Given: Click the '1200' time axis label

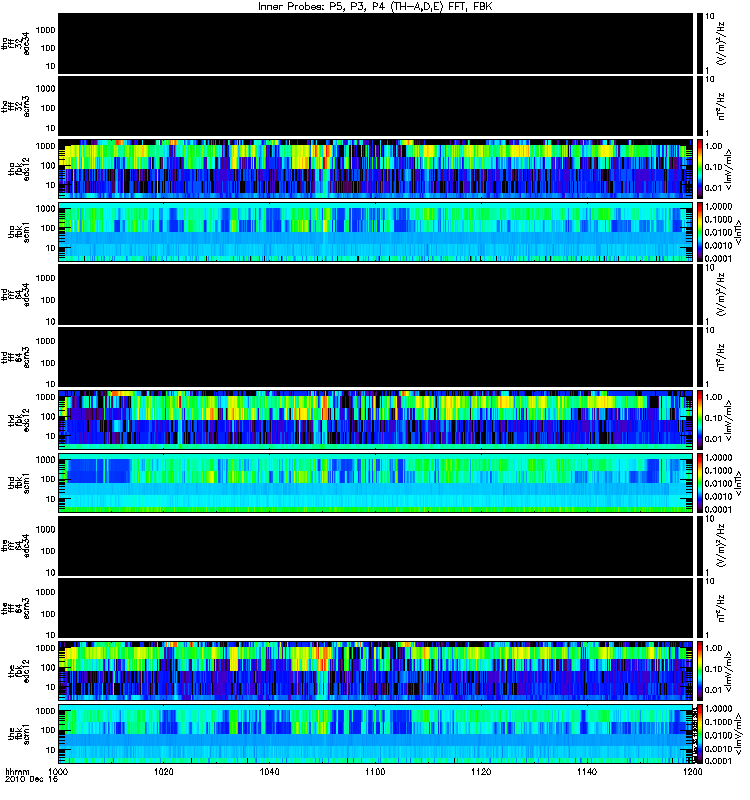Looking at the screenshot, I should (692, 771).
